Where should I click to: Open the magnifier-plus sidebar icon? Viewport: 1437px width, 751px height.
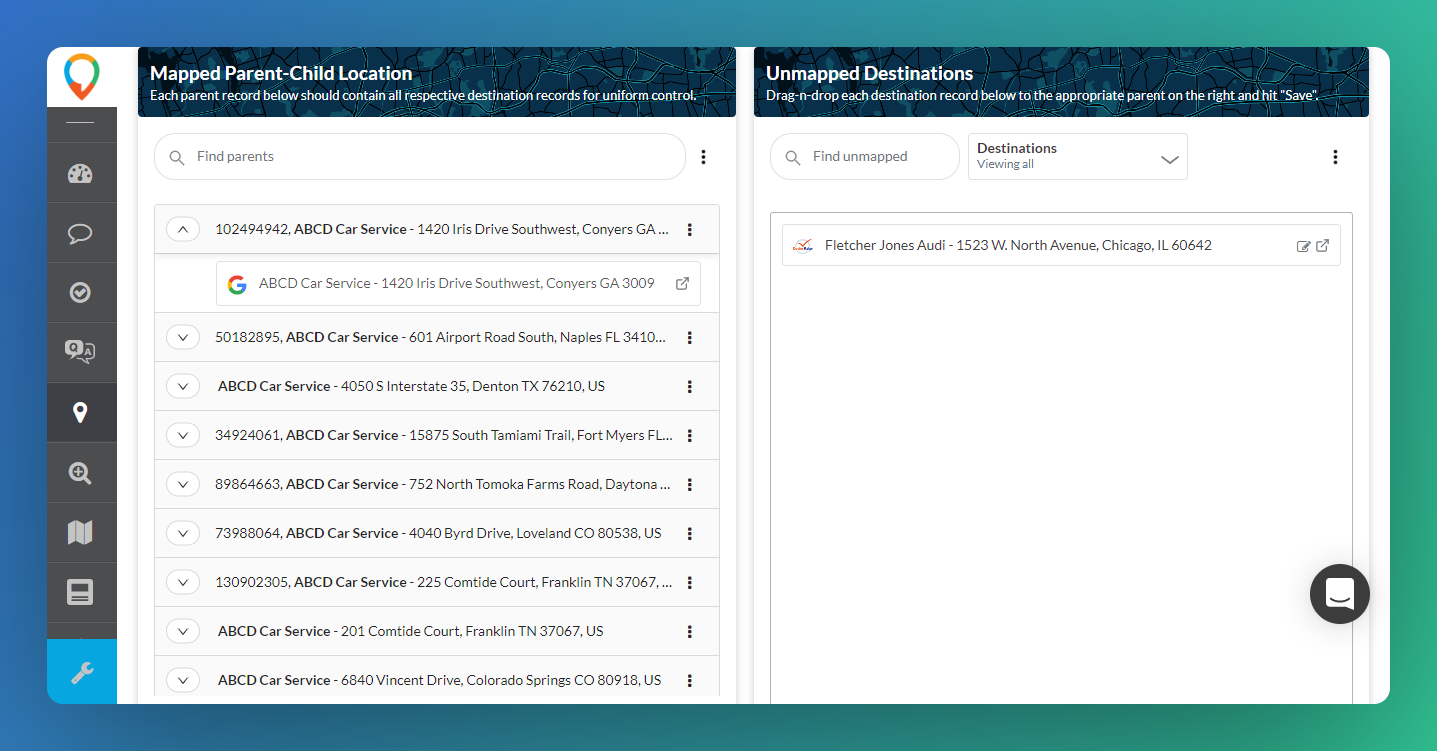(80, 473)
